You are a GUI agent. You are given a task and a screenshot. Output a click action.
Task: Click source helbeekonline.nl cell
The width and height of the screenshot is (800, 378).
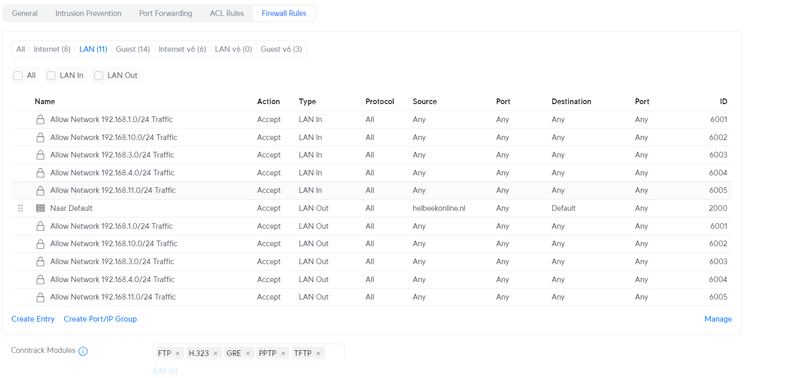[x=439, y=208]
